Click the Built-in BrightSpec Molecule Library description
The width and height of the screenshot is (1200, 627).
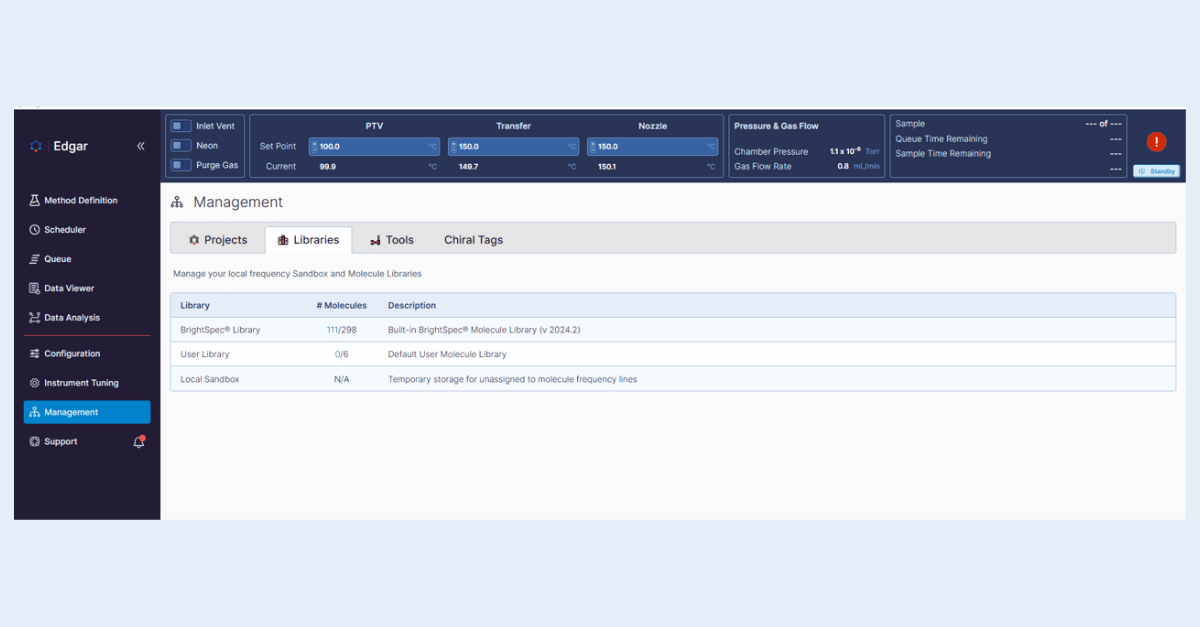point(484,330)
